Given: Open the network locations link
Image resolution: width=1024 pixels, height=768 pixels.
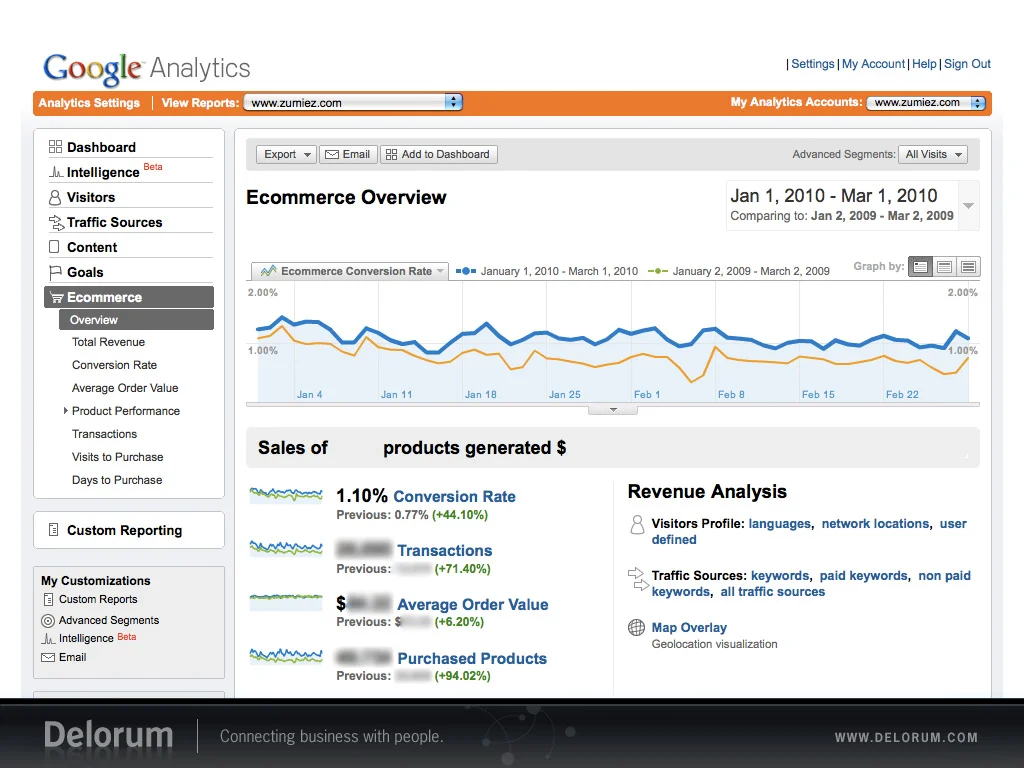Looking at the screenshot, I should (x=875, y=524).
